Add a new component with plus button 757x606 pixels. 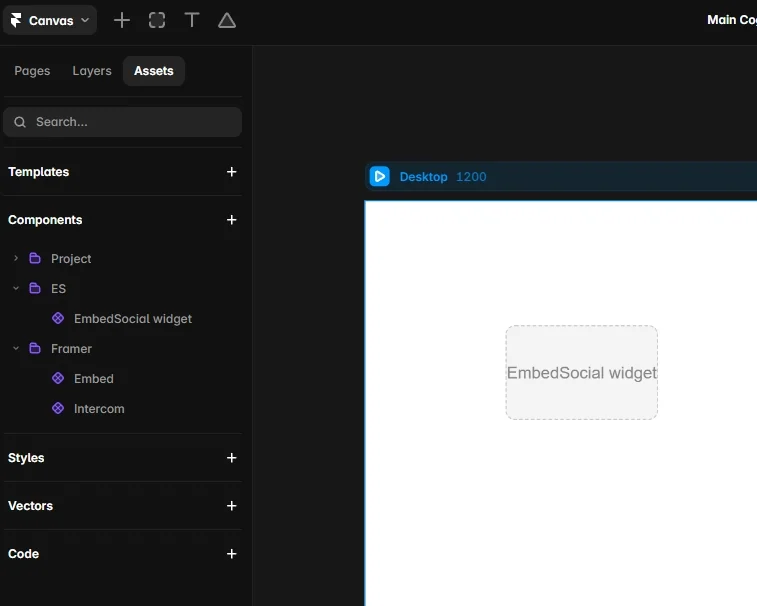tap(232, 220)
